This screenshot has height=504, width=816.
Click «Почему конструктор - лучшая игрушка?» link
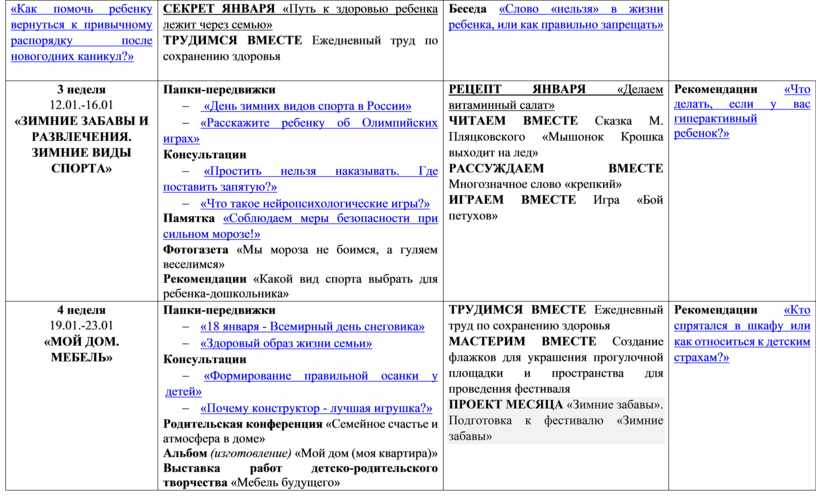click(316, 408)
